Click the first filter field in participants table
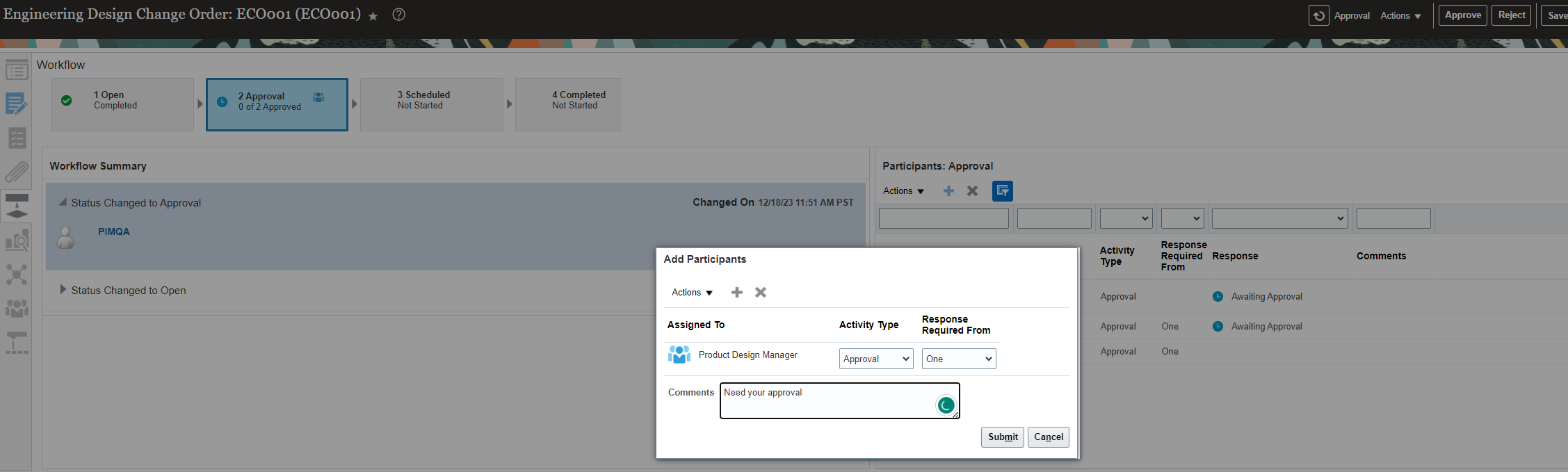The image size is (1568, 472). pyautogui.click(x=944, y=218)
